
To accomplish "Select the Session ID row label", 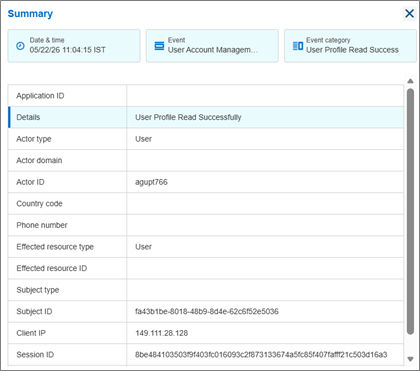I will pos(35,355).
